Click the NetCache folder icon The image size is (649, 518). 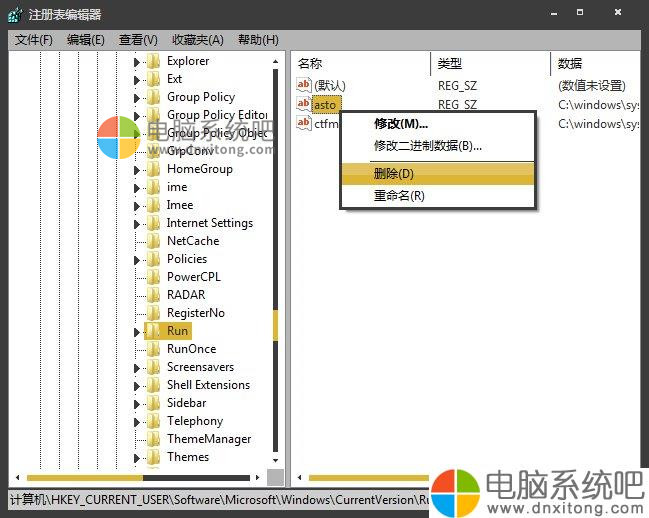tap(154, 241)
